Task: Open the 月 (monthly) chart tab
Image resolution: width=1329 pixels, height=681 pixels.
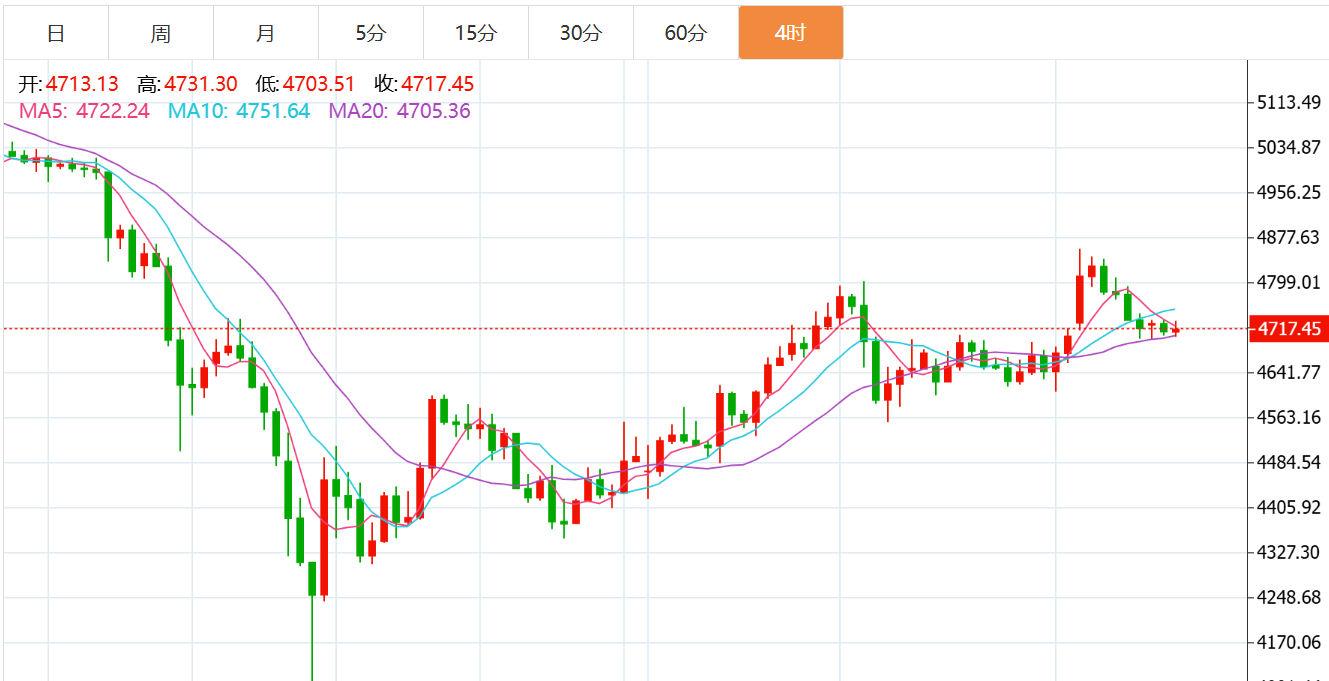Action: [266, 33]
